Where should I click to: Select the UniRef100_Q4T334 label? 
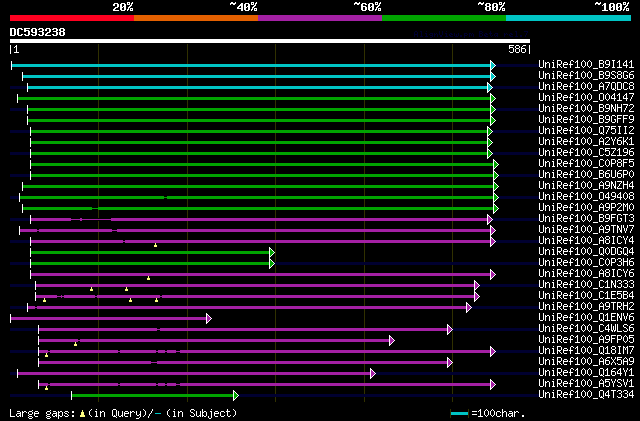click(x=586, y=395)
